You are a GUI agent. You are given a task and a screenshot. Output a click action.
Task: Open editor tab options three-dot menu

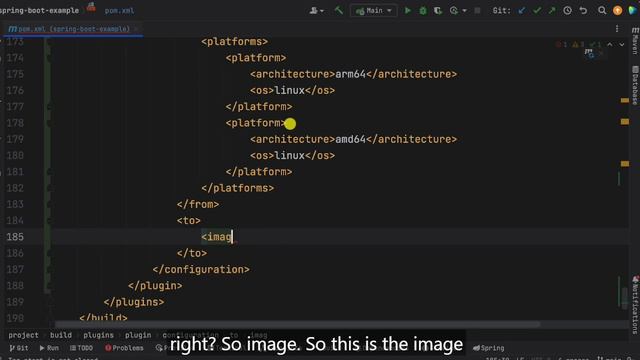tap(617, 29)
